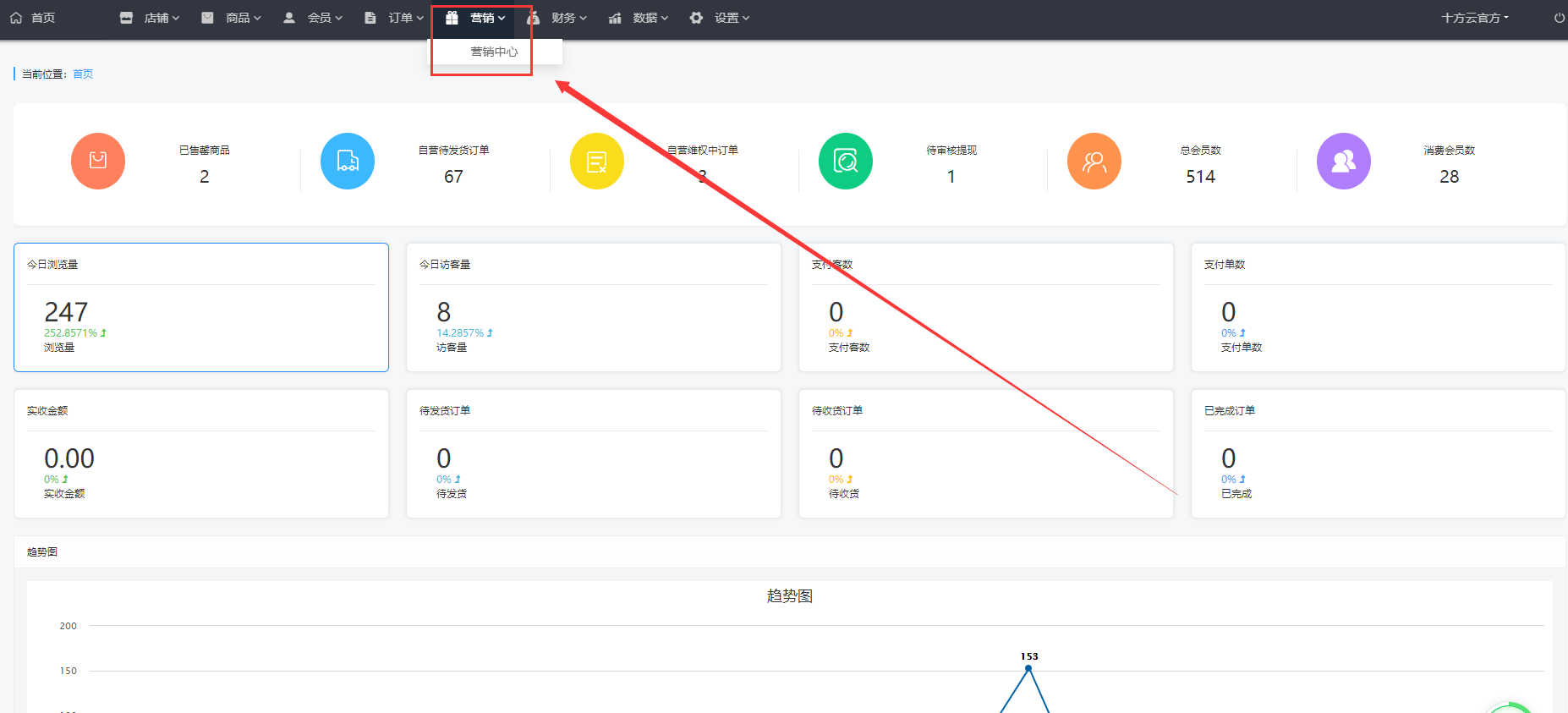Click the 14.2857% visitor growth figure
This screenshot has height=713, width=1568.
460,333
